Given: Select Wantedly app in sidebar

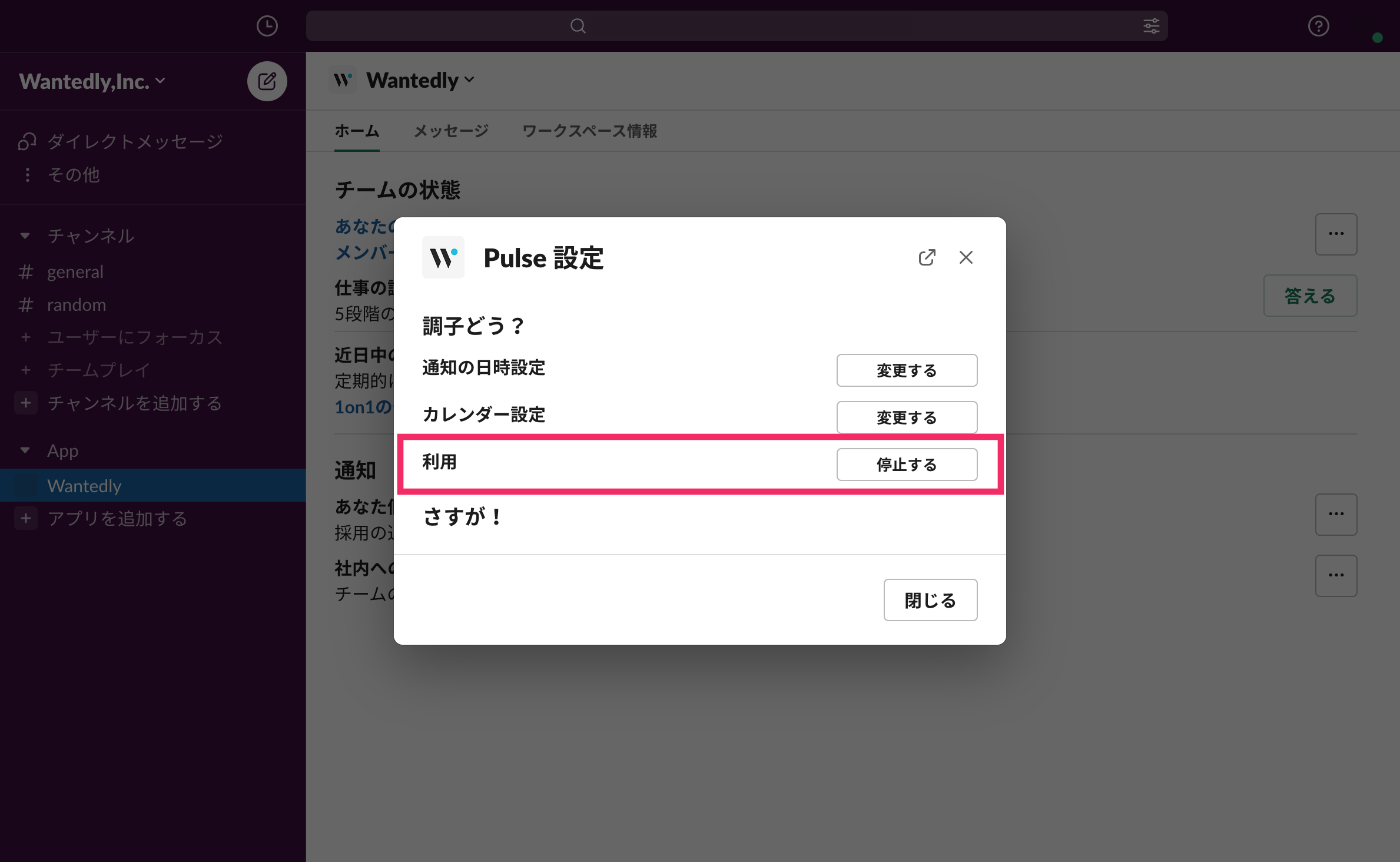Looking at the screenshot, I should pos(152,486).
